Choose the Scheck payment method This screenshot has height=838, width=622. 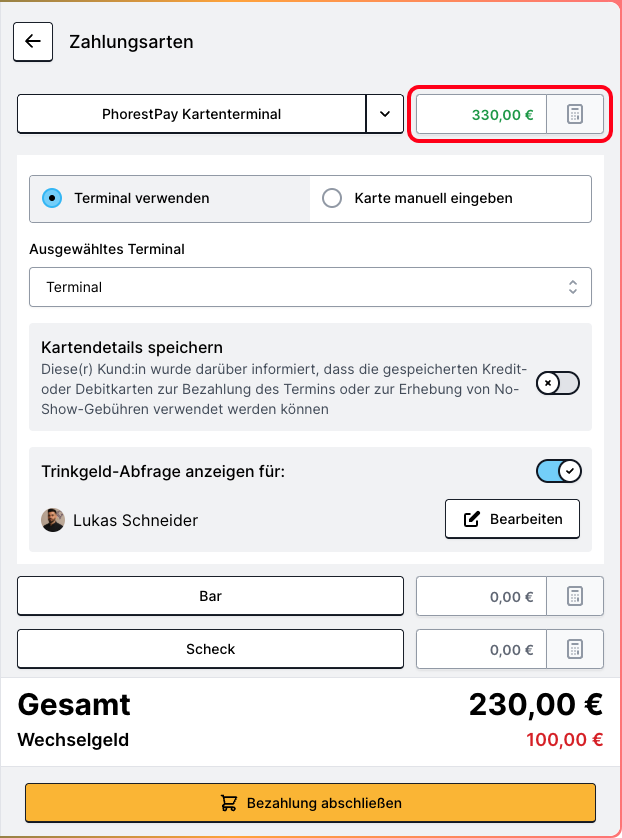(x=210, y=649)
